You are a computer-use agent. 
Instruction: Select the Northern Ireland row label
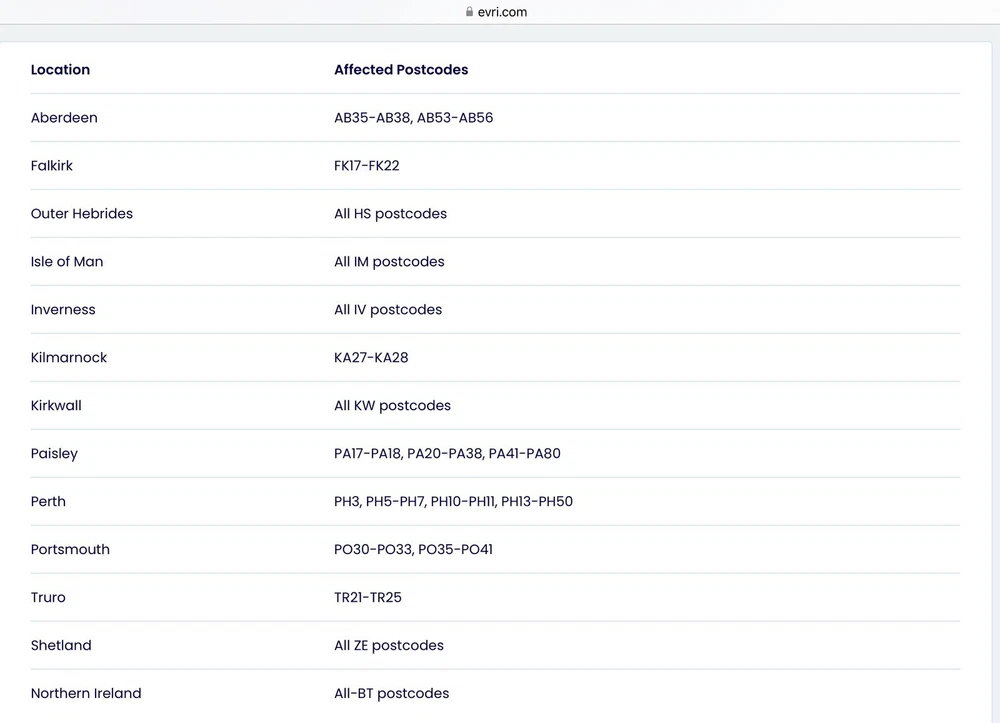click(x=86, y=694)
